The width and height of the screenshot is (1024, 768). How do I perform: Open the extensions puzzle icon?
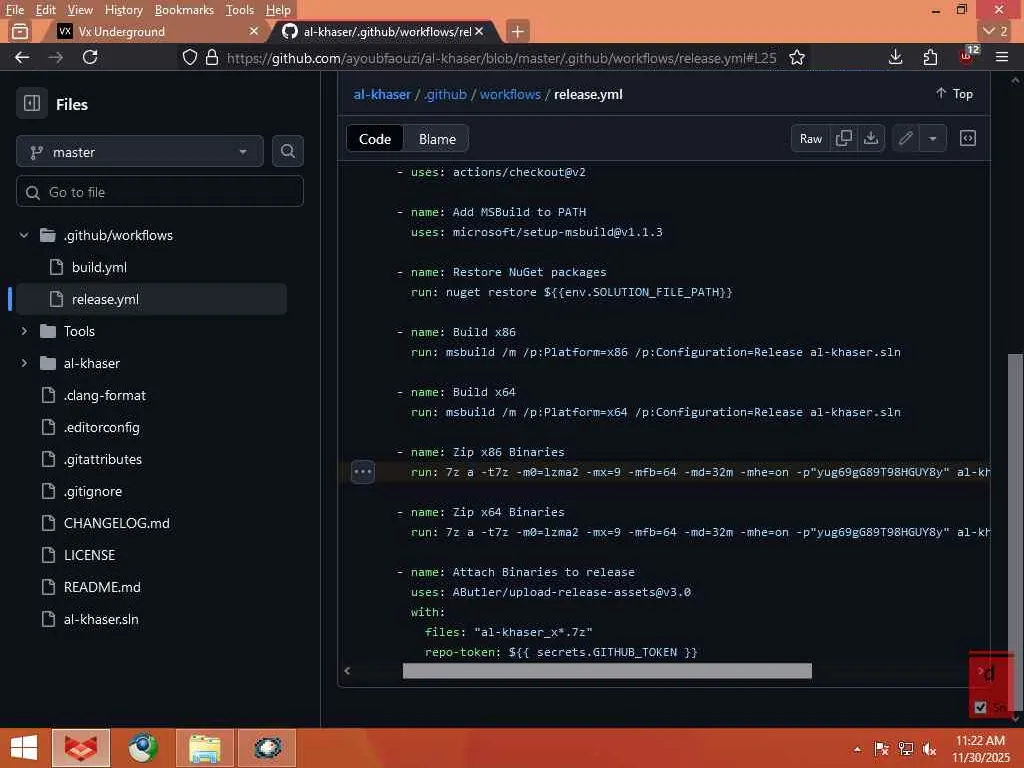931,57
